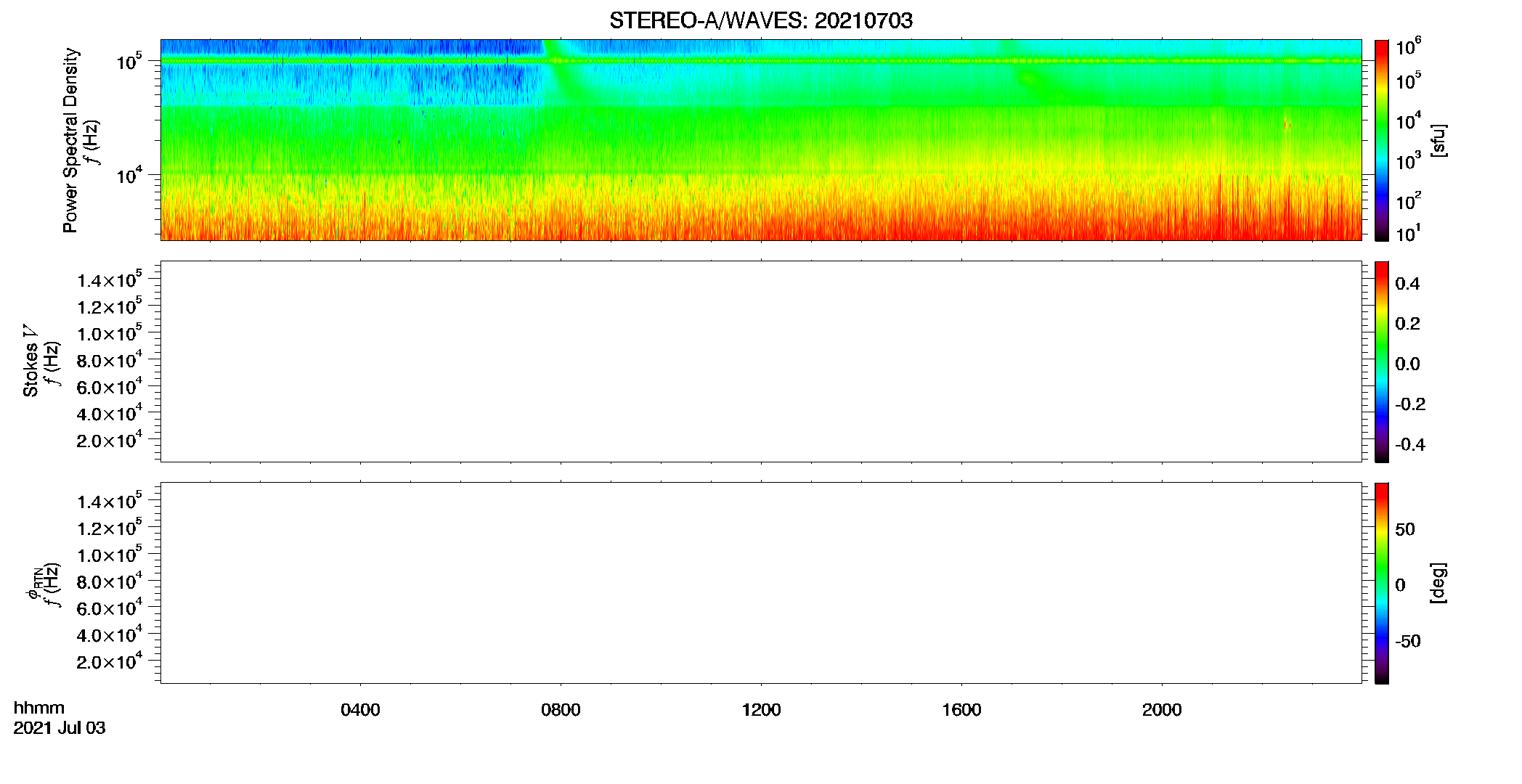Select the 0400 time tick label
Viewport: 1522px width, 784px height.
[360, 710]
